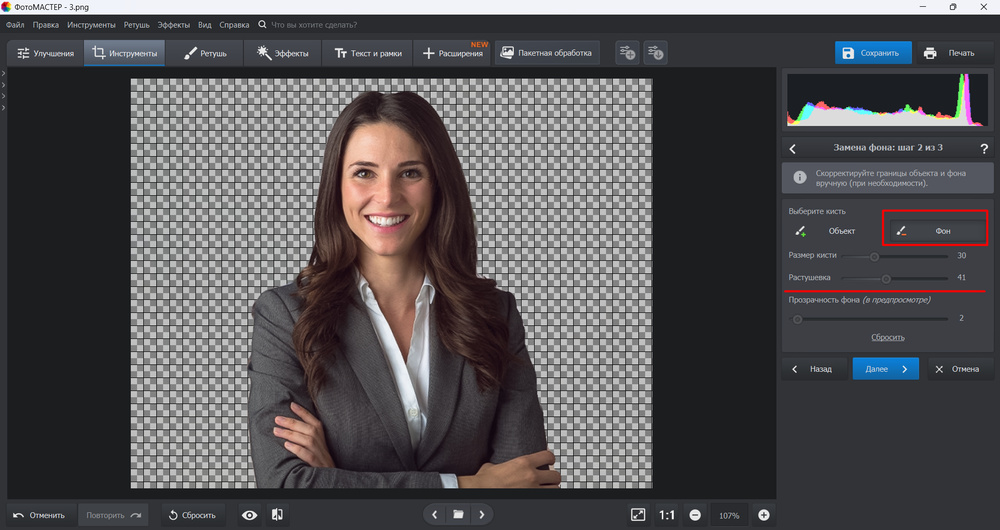Click the add preset list icon
The height and width of the screenshot is (530, 1000).
(x=627, y=53)
